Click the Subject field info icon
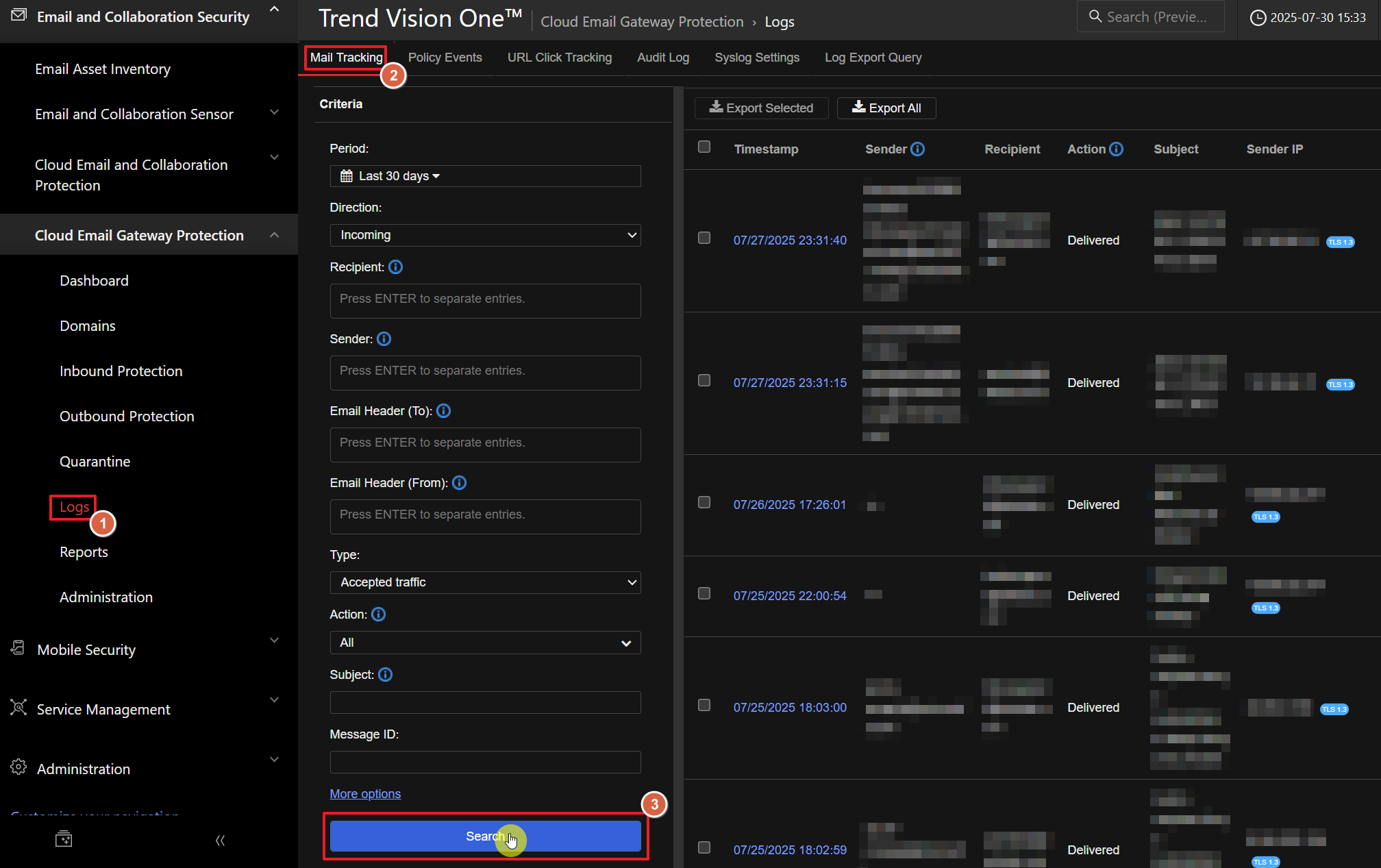1381x868 pixels. [386, 675]
